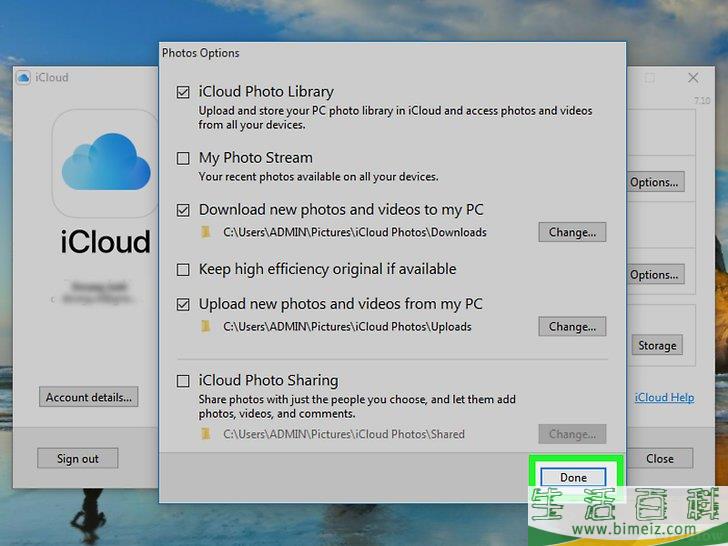Toggle Download new photos and videos checkbox
The image size is (728, 546).
click(183, 210)
